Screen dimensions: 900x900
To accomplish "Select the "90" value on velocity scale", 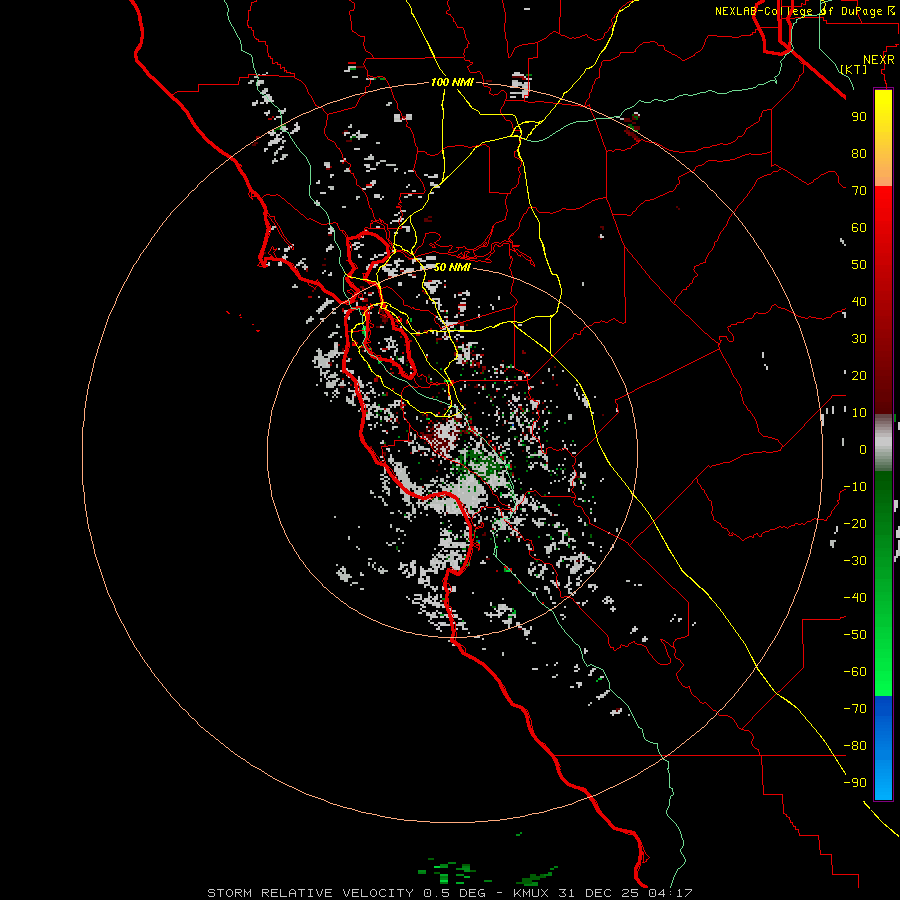I will [859, 117].
